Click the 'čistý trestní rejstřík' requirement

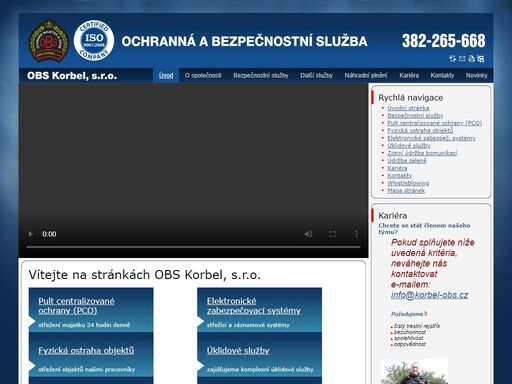tap(417, 326)
